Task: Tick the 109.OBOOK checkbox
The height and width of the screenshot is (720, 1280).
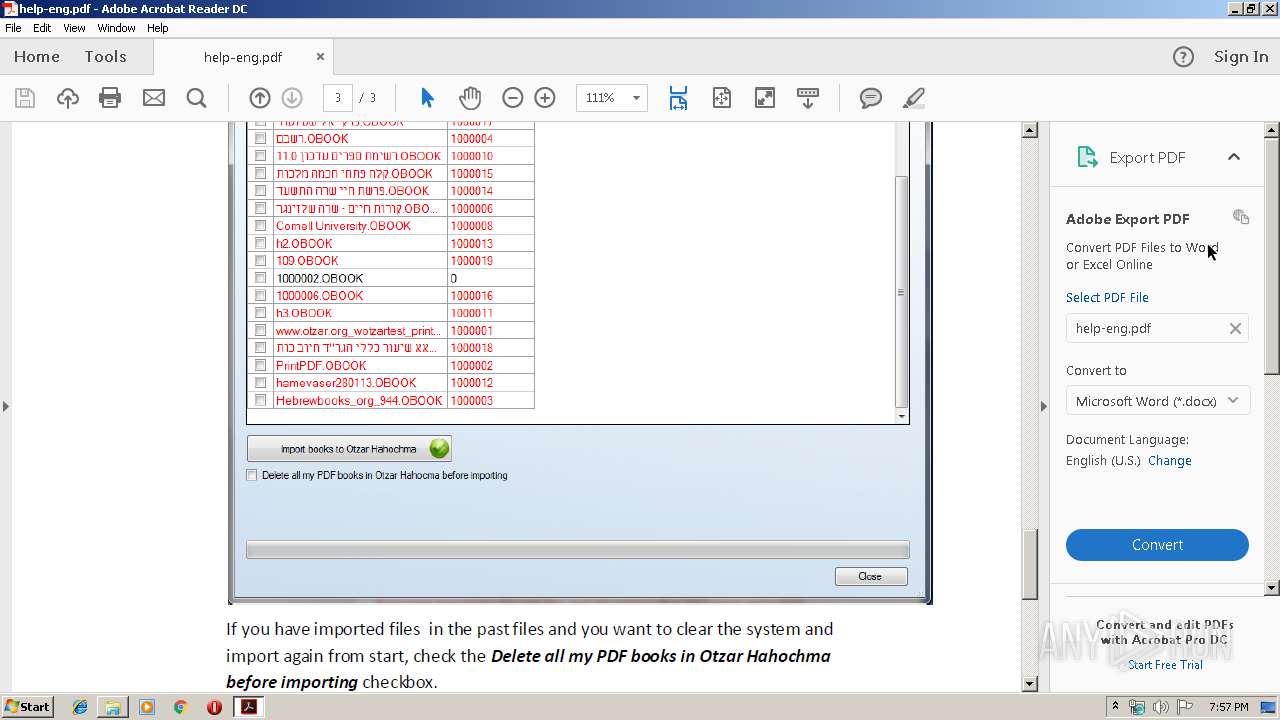Action: point(260,261)
